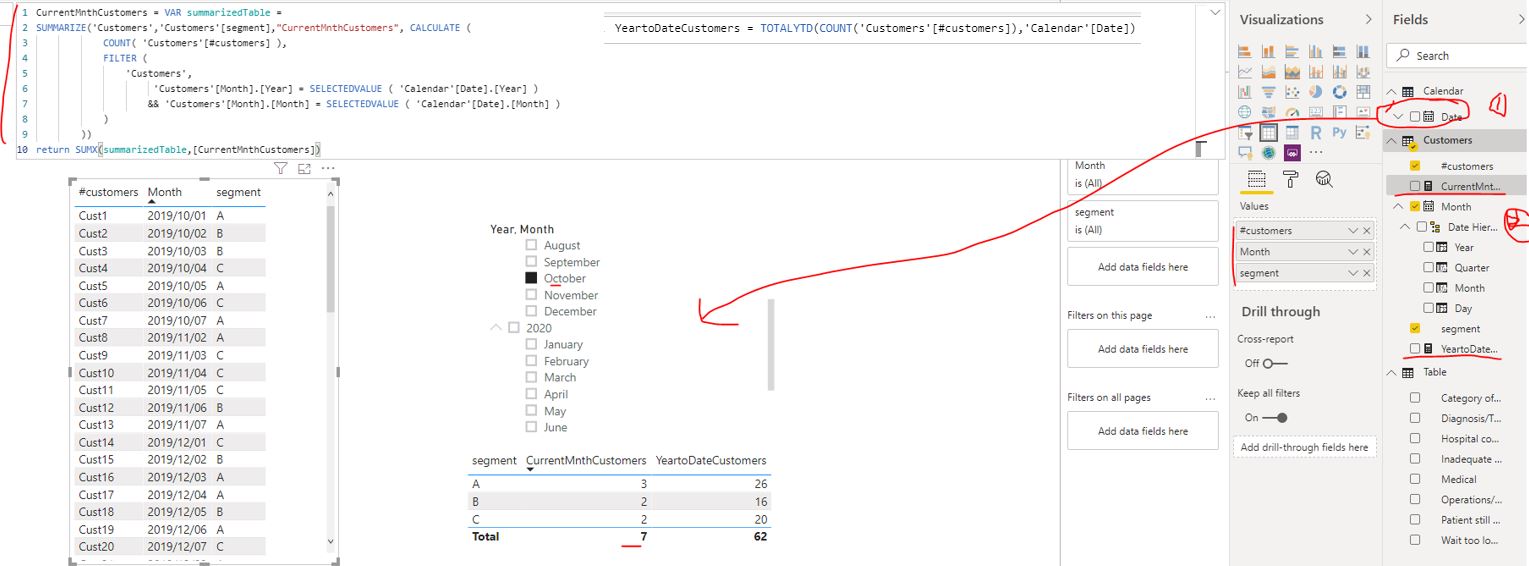This screenshot has width=1529, height=566.
Task: Choose the funnel chart visualization
Action: (x=1268, y=92)
